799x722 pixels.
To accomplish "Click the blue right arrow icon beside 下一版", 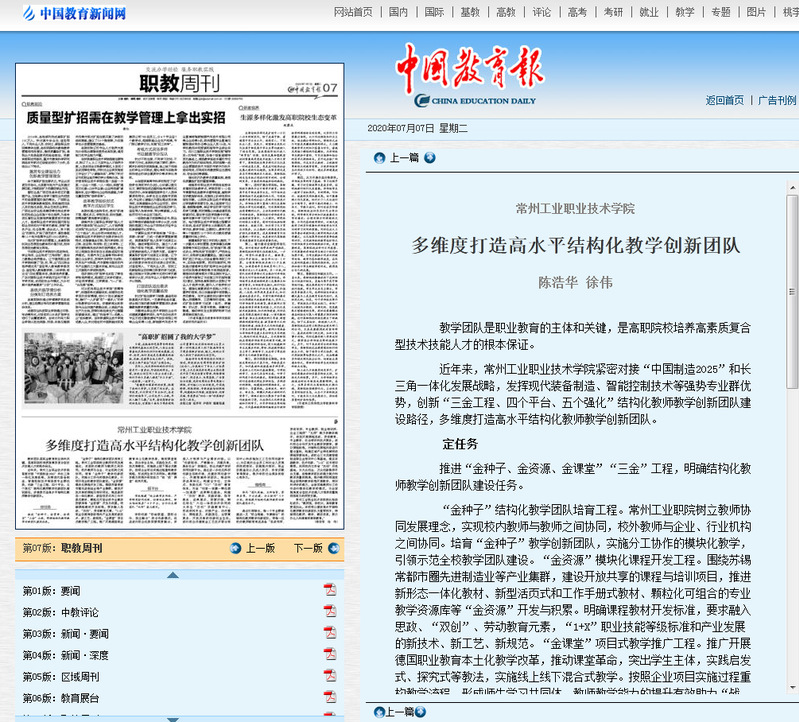I will [x=331, y=548].
